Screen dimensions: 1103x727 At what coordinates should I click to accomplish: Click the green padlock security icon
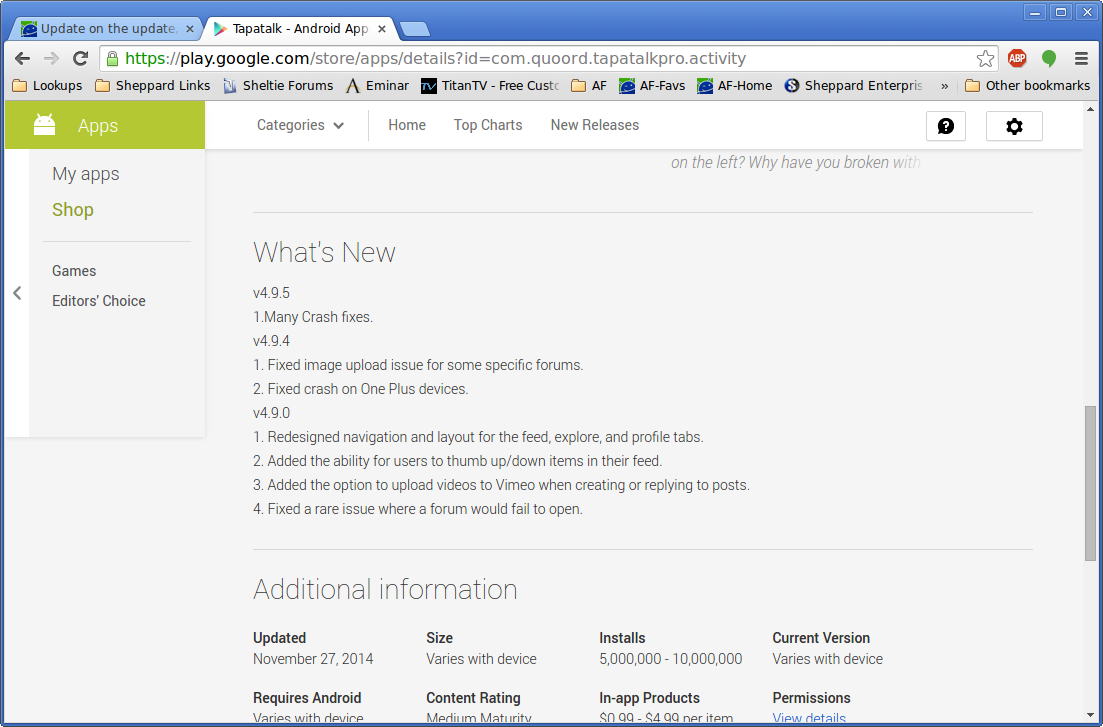tap(113, 58)
